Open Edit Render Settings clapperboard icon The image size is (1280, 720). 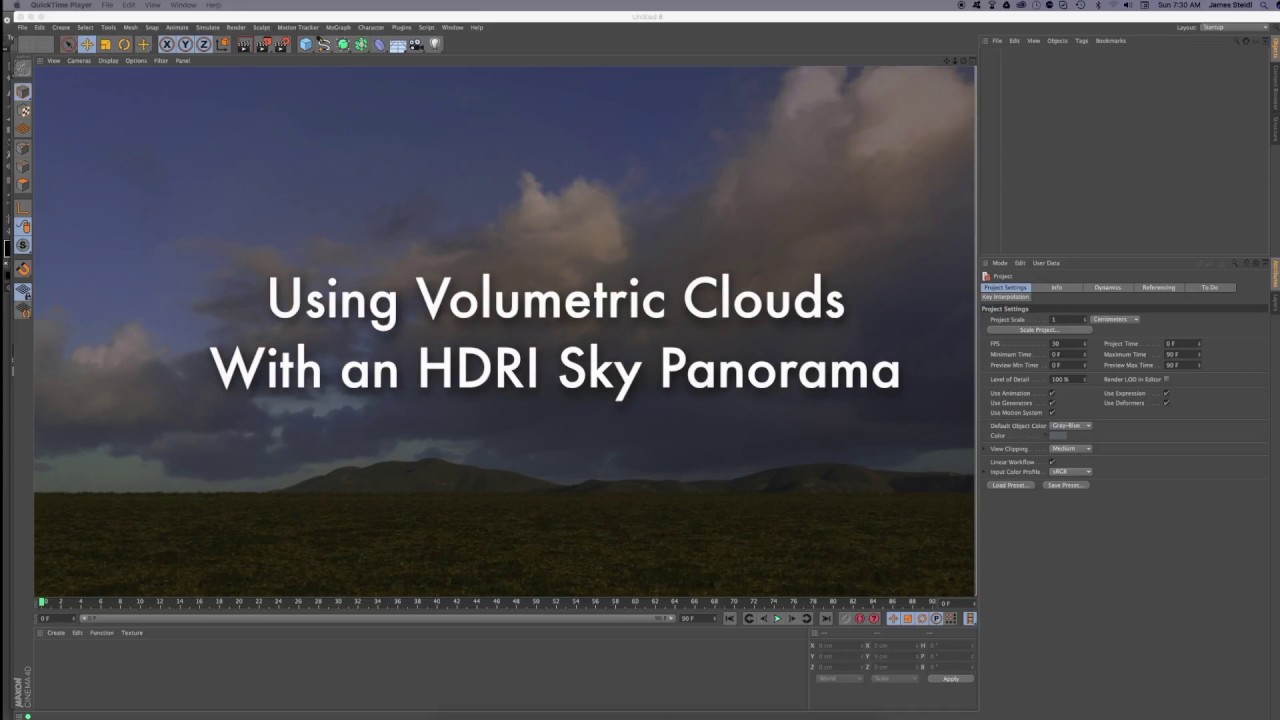click(x=281, y=44)
